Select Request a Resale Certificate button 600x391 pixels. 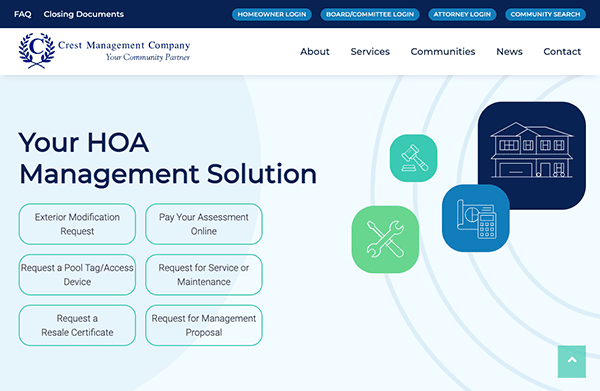point(77,325)
